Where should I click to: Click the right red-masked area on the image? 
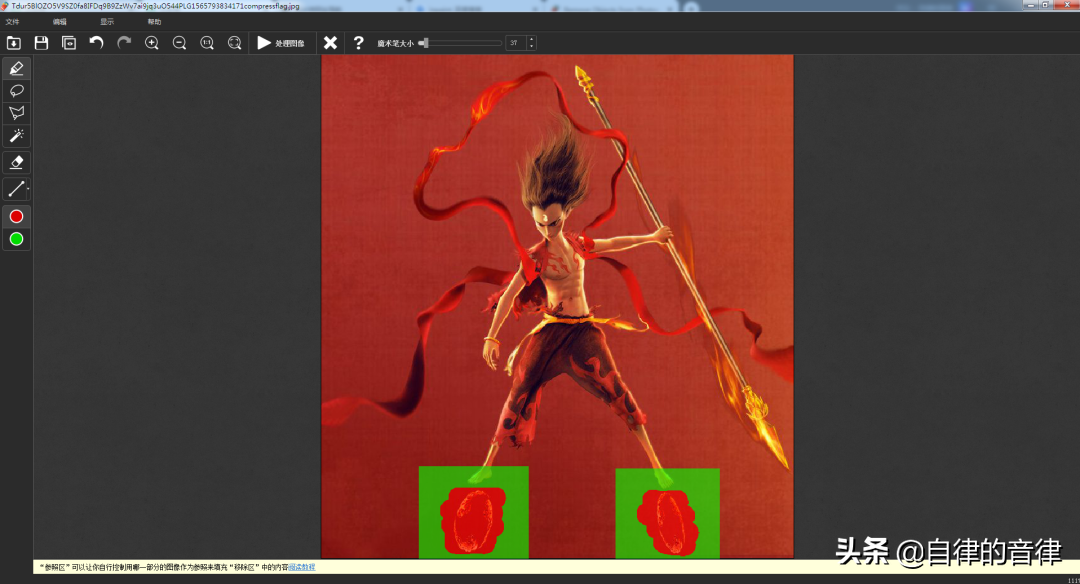pos(667,522)
